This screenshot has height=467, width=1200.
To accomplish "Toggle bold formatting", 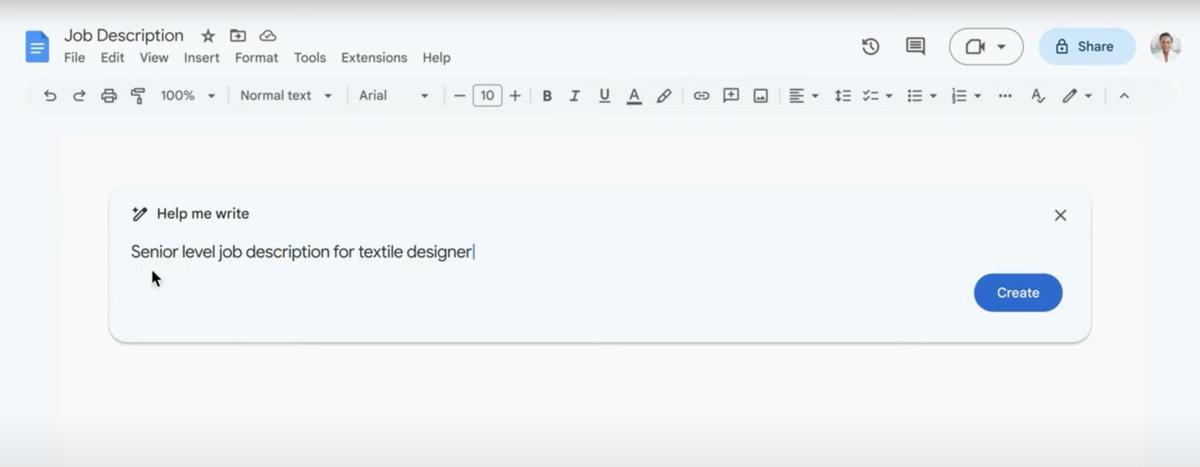I will pos(547,96).
